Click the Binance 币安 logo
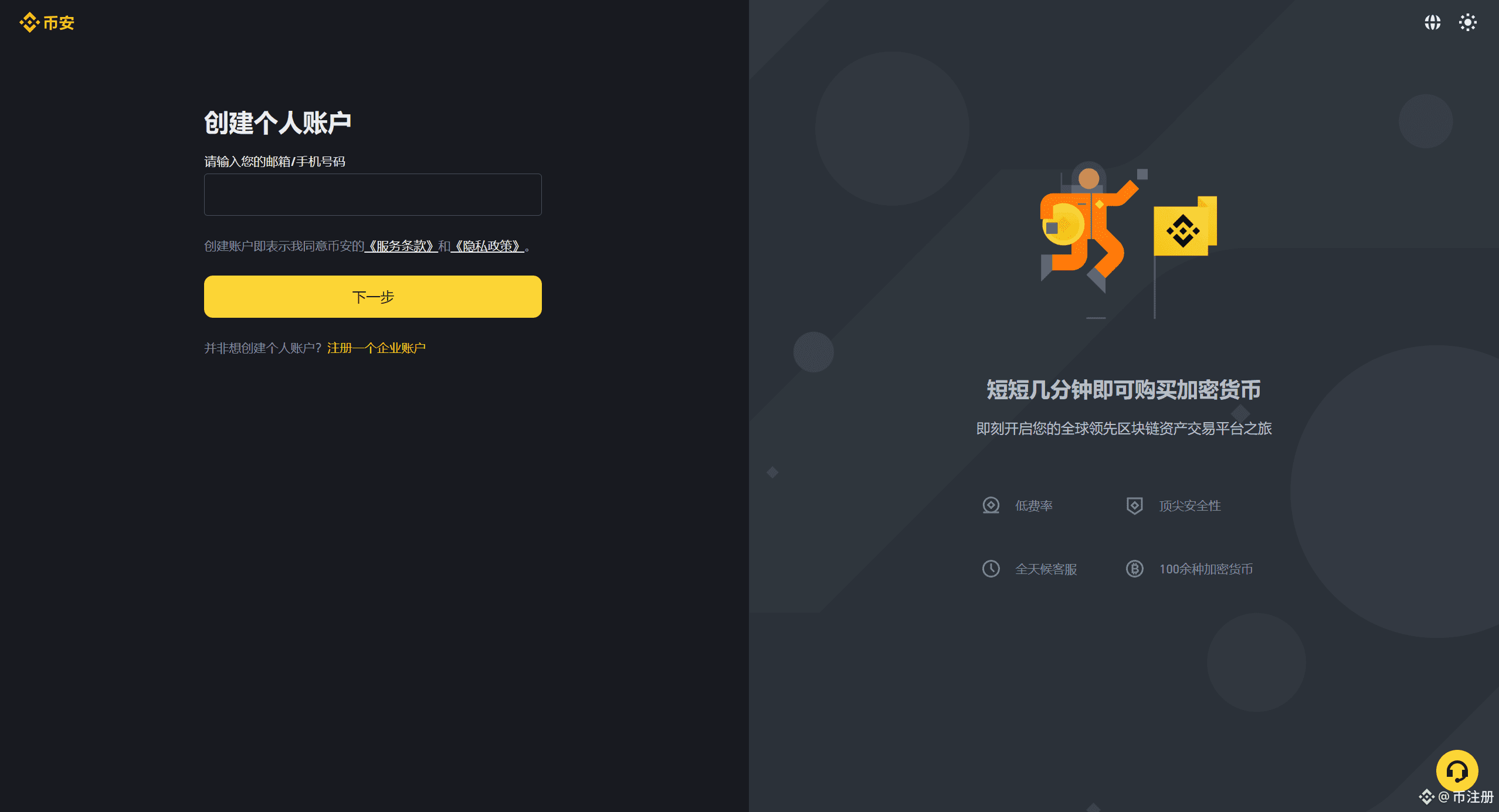1499x812 pixels. tap(47, 23)
